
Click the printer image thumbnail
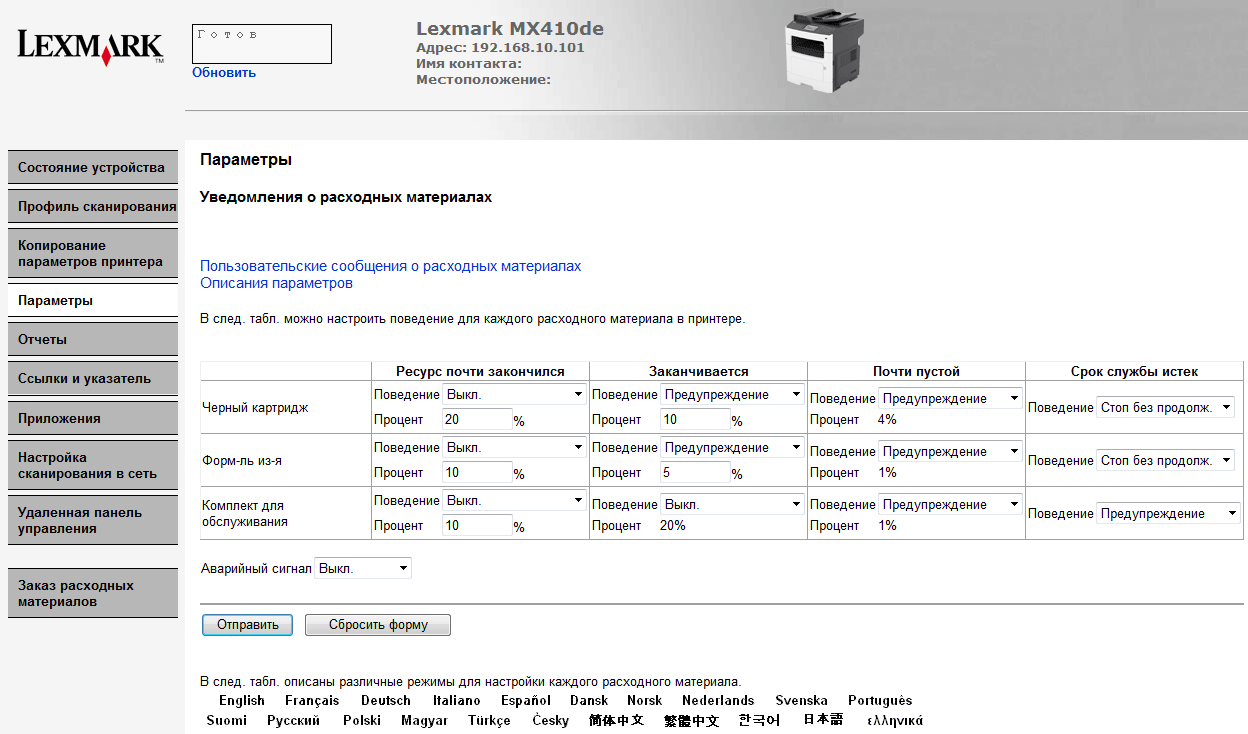pyautogui.click(x=825, y=51)
